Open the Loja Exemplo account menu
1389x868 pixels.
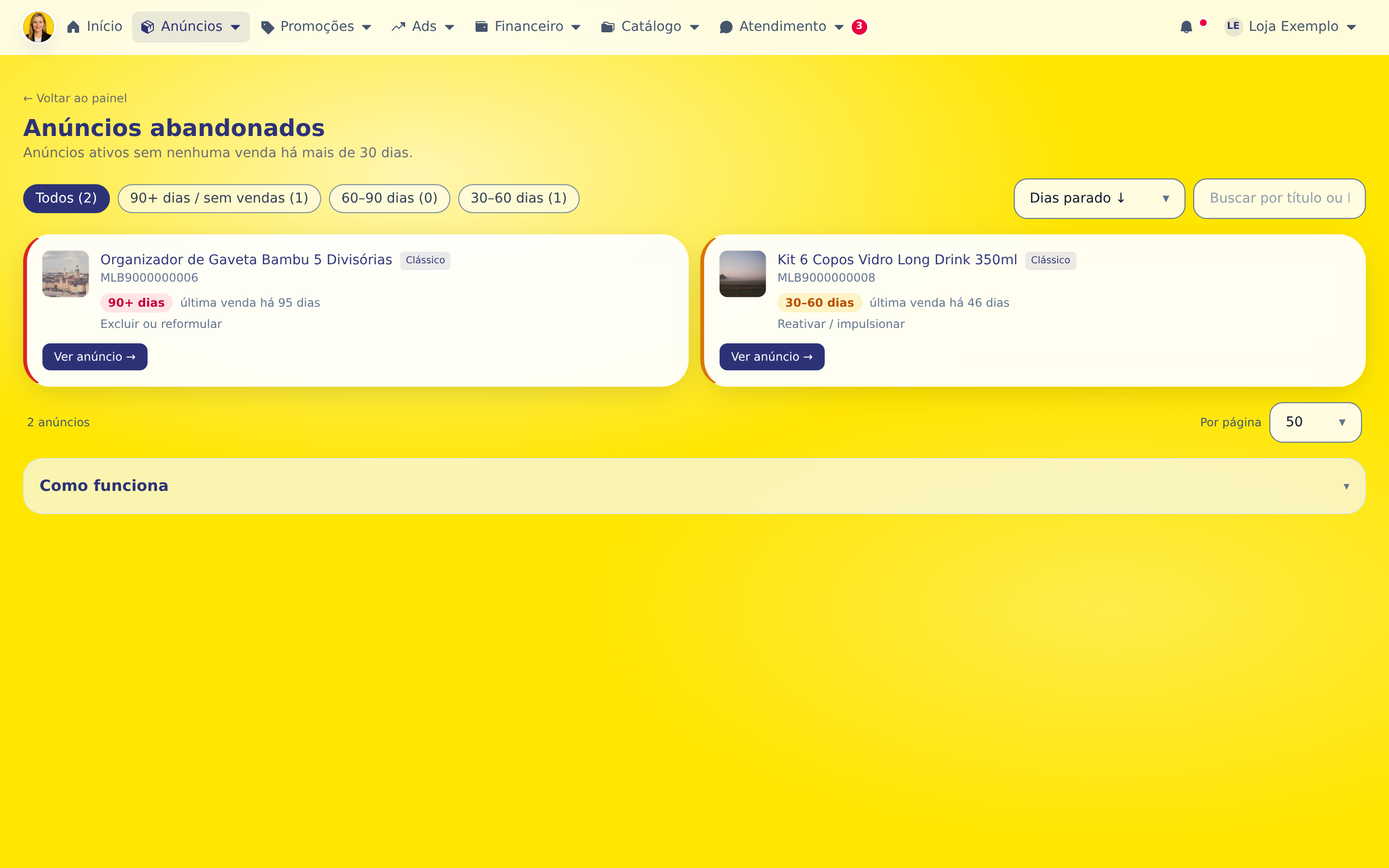pos(1291,27)
